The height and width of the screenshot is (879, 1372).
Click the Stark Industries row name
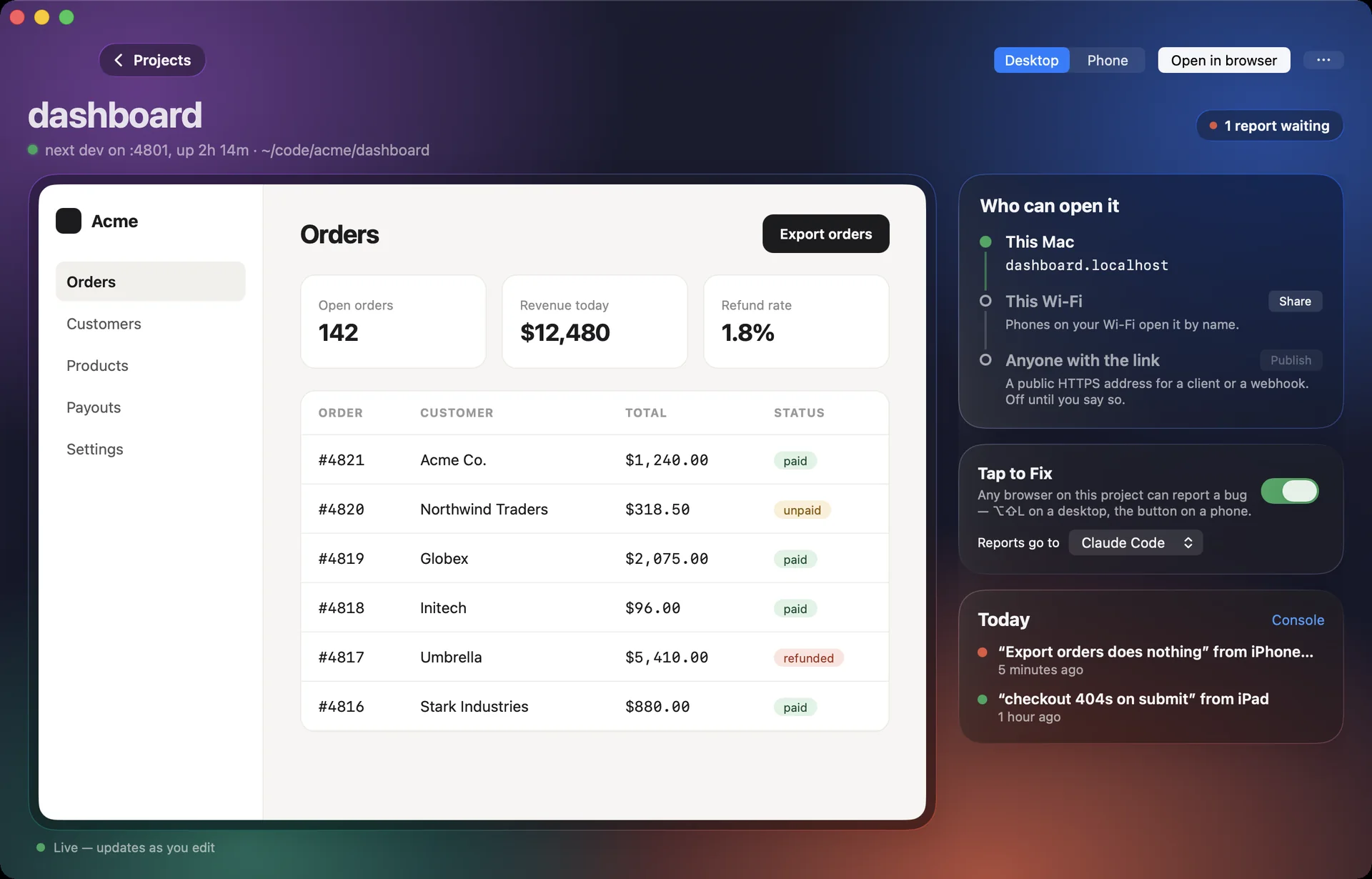coord(474,707)
